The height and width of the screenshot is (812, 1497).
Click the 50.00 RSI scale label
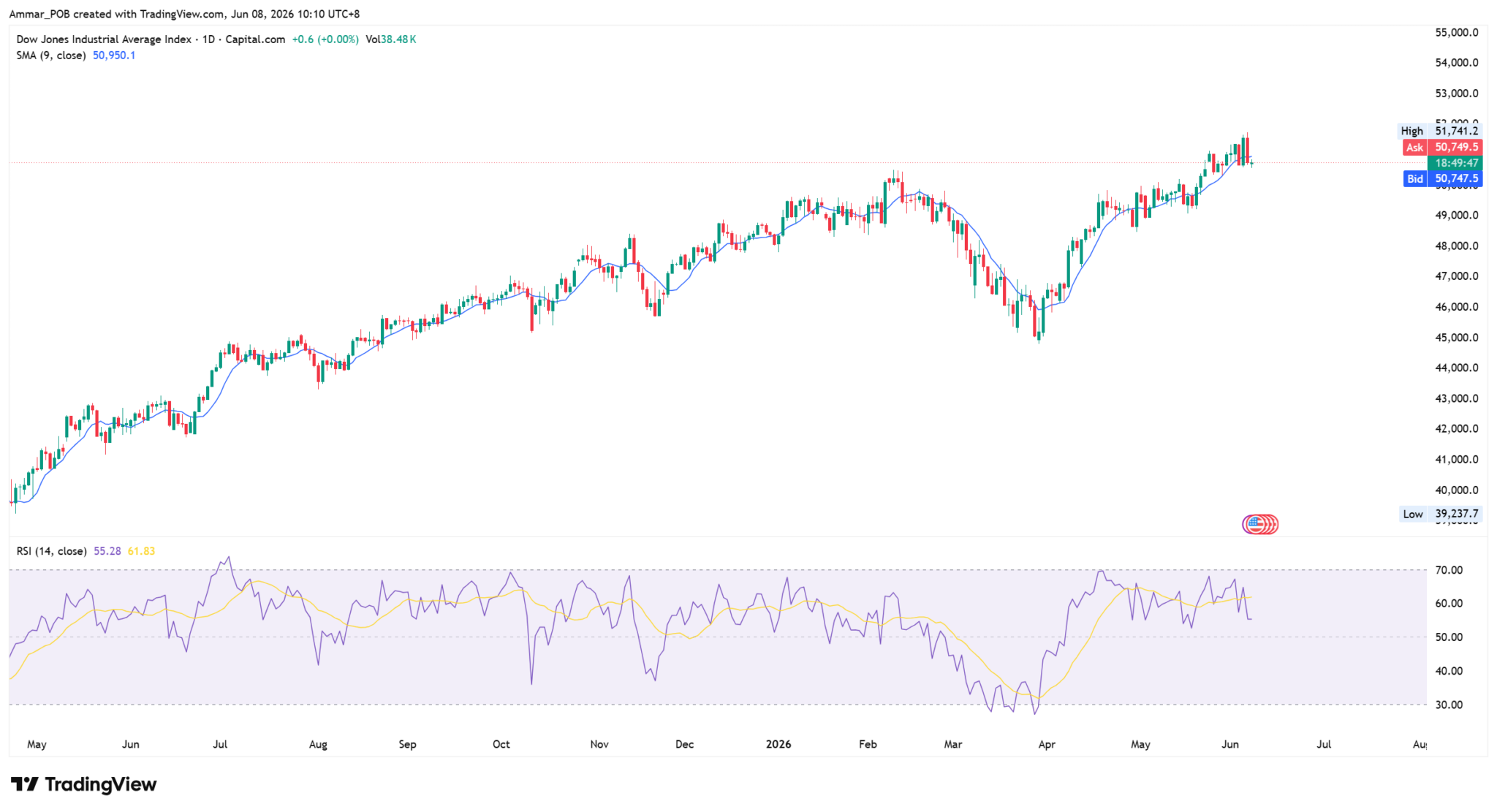[1449, 637]
